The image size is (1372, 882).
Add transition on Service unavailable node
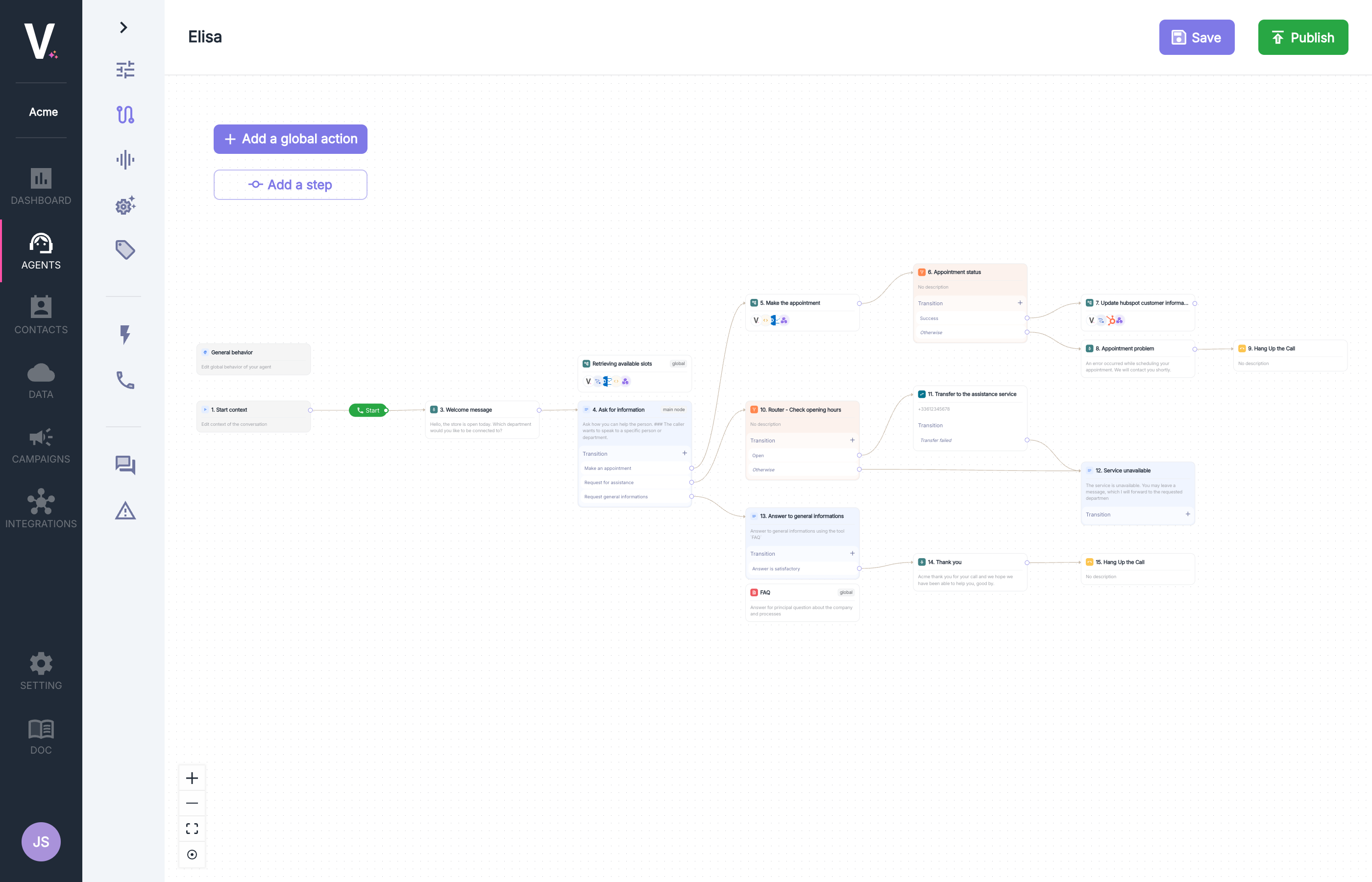[x=1188, y=514]
